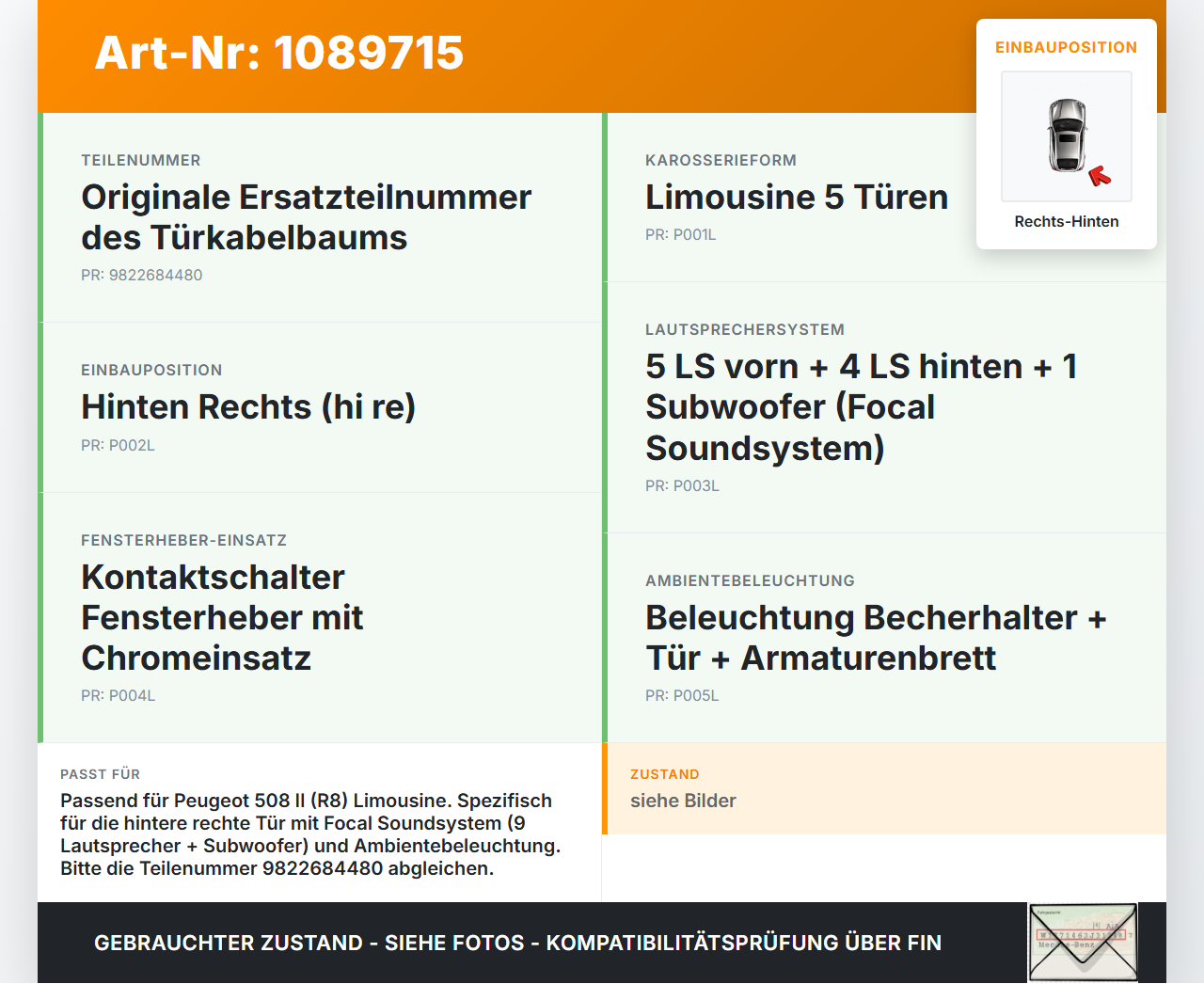Select the Focal Soundsystem speaker description
The image size is (1204, 984).
pos(862,406)
